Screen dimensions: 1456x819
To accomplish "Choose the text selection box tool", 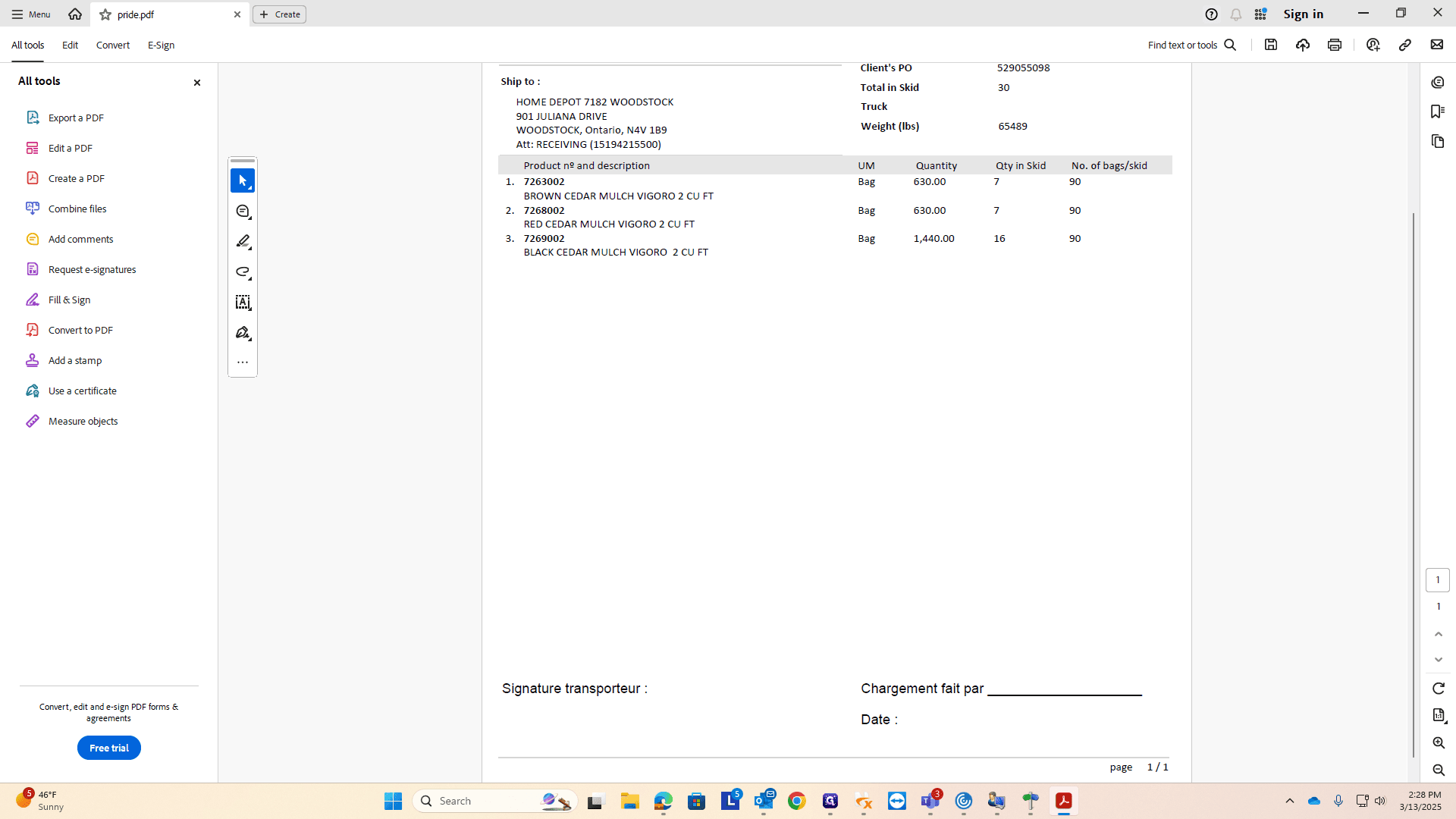I will click(243, 302).
